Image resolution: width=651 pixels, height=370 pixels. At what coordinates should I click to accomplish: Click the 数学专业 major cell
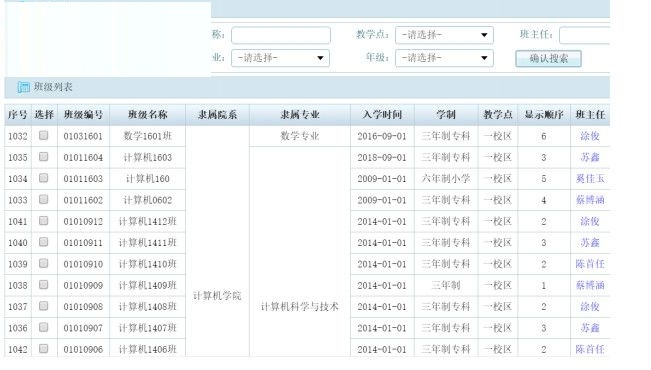point(300,136)
